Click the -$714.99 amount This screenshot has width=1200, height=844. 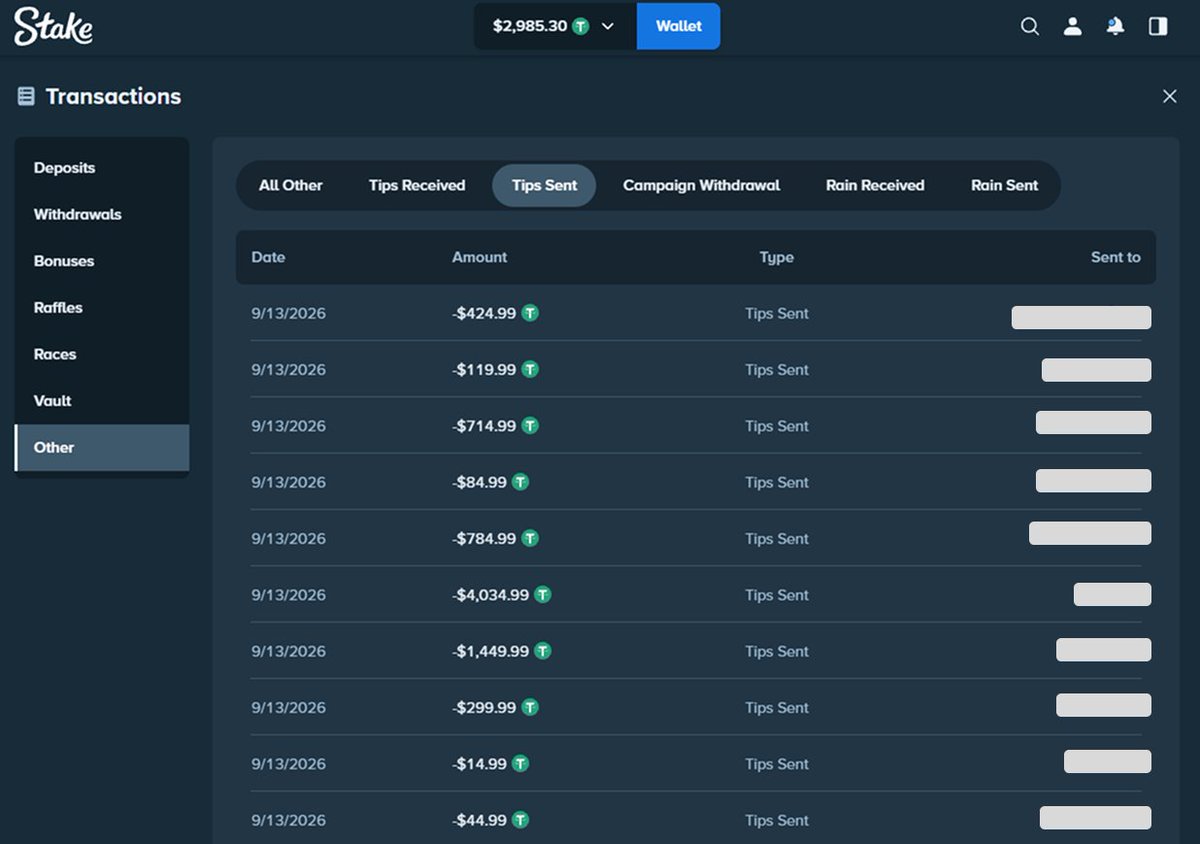pos(484,426)
